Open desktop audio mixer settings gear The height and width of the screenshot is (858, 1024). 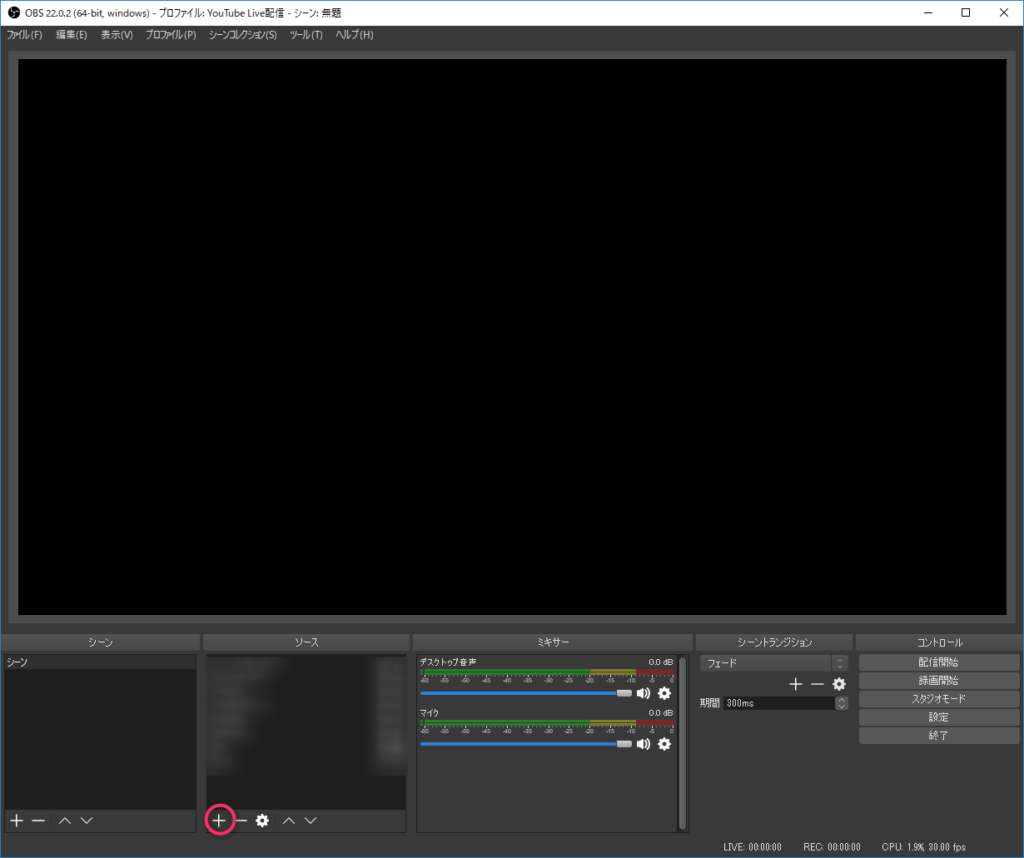(x=664, y=693)
